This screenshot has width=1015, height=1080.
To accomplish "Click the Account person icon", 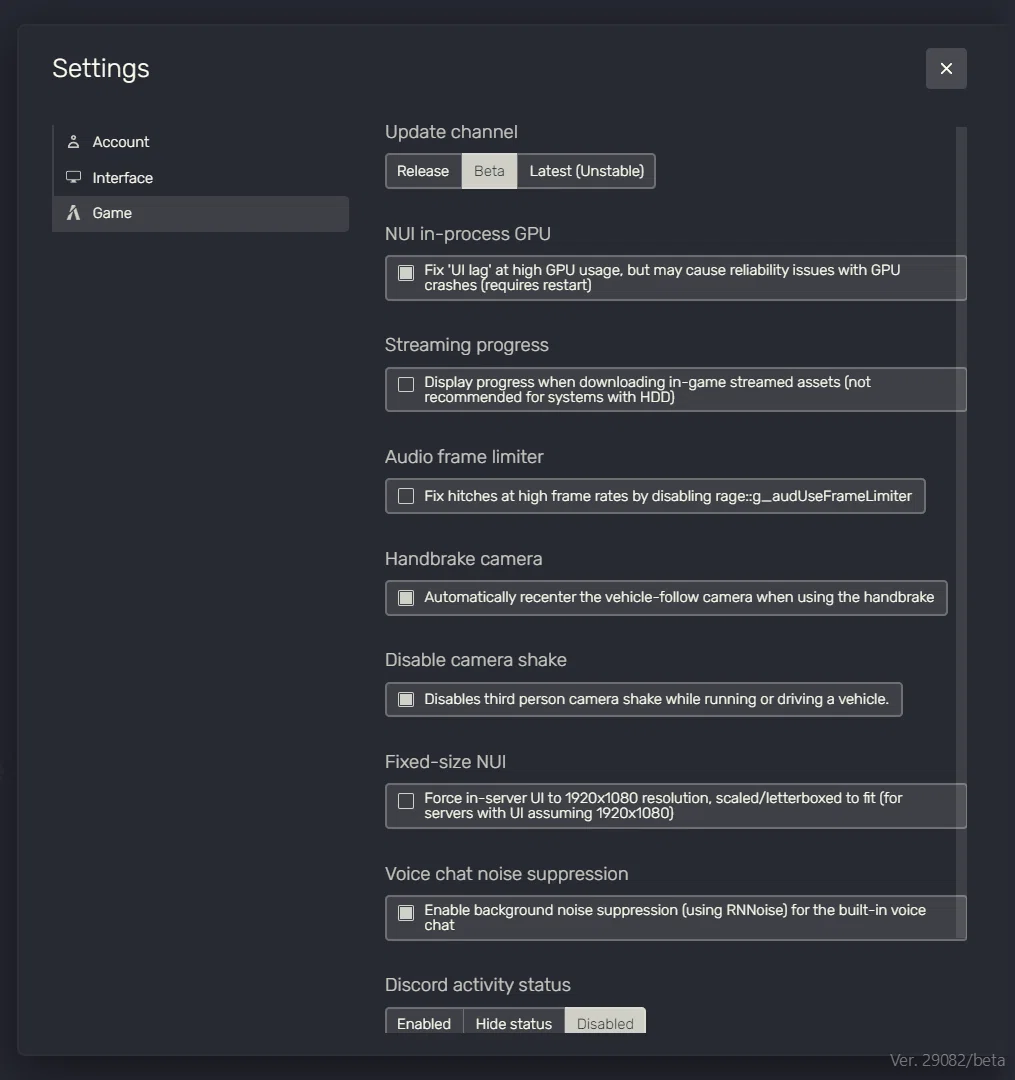I will click(73, 142).
